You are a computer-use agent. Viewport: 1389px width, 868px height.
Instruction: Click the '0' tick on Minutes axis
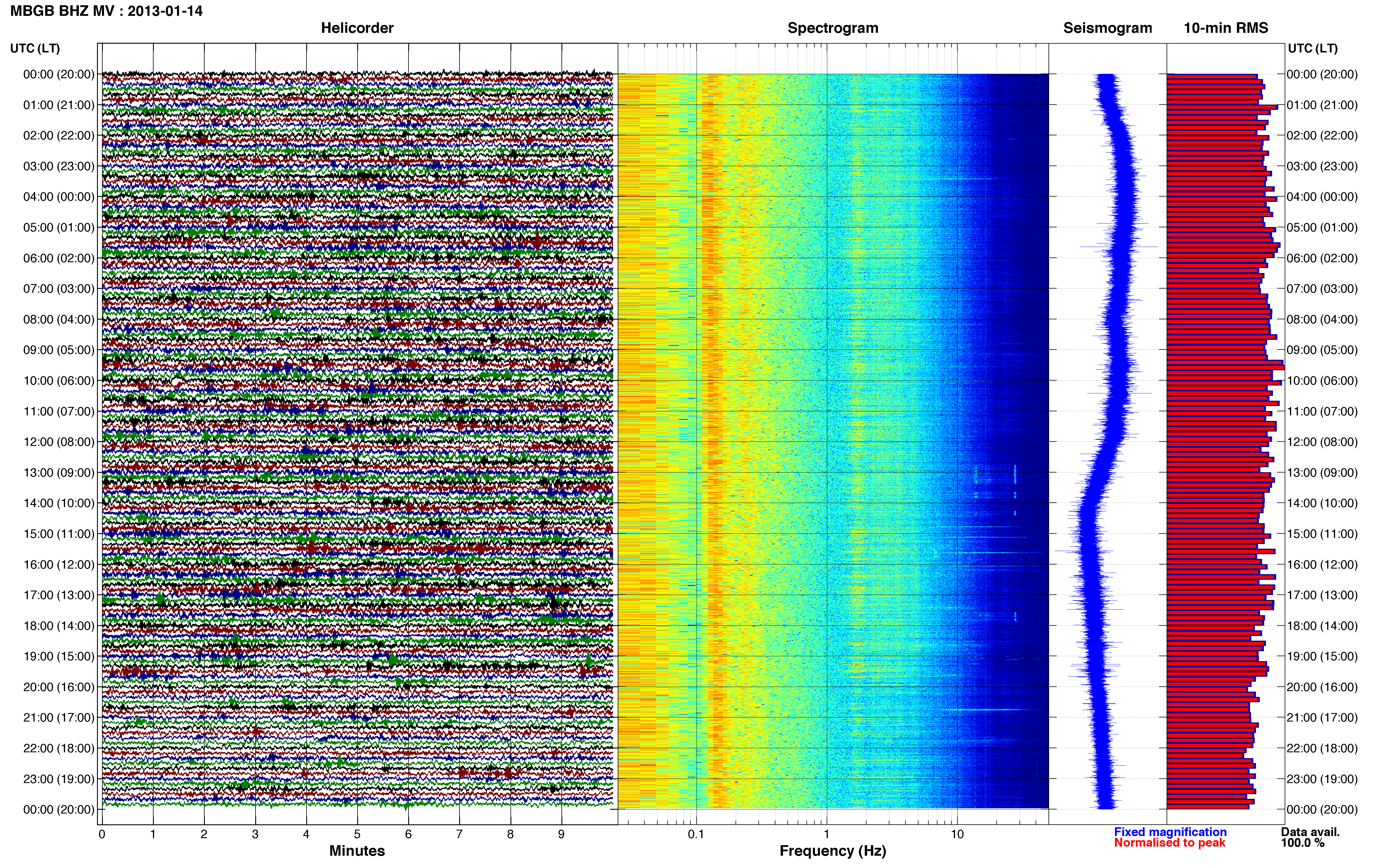pyautogui.click(x=102, y=834)
